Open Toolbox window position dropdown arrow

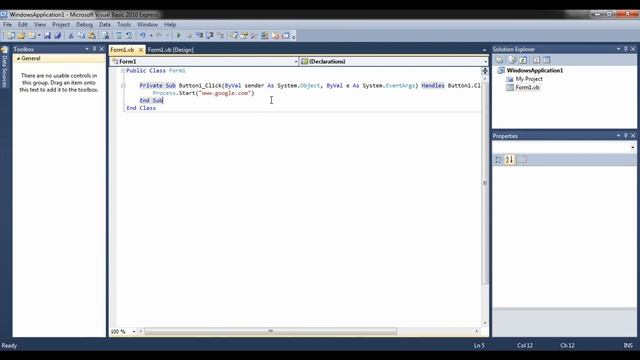point(87,49)
